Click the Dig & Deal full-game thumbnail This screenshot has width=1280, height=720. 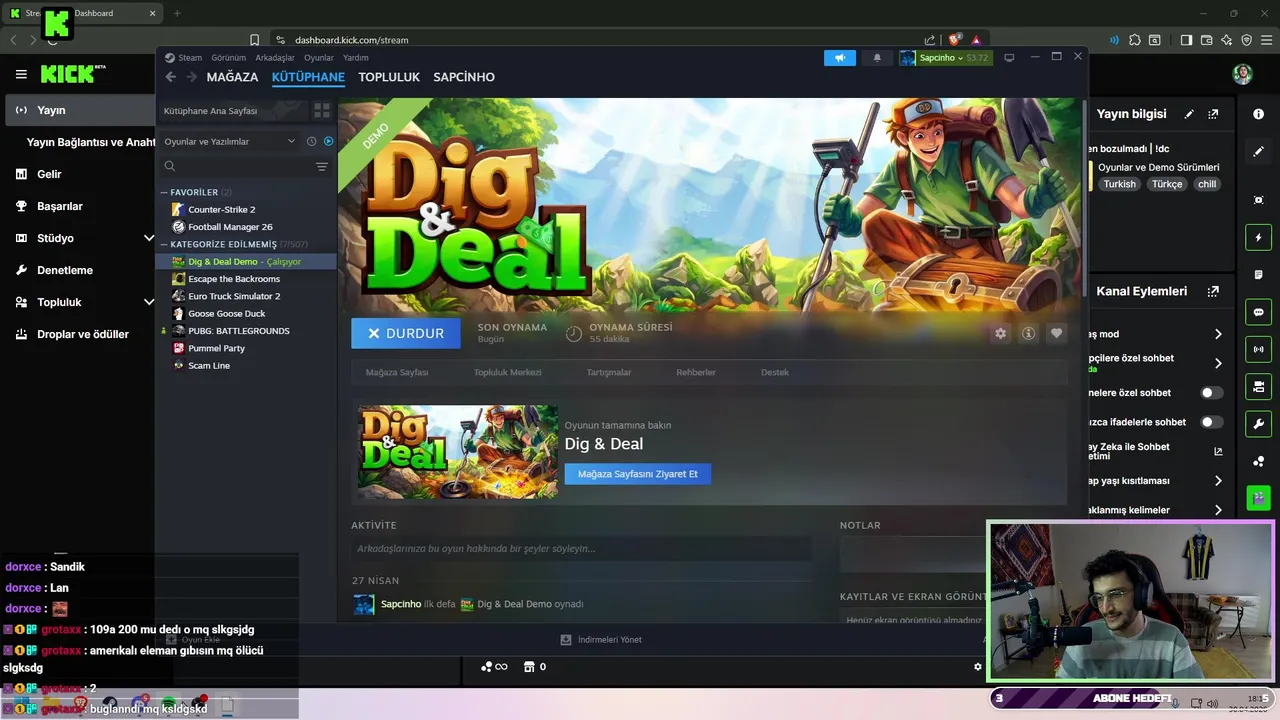pyautogui.click(x=458, y=452)
